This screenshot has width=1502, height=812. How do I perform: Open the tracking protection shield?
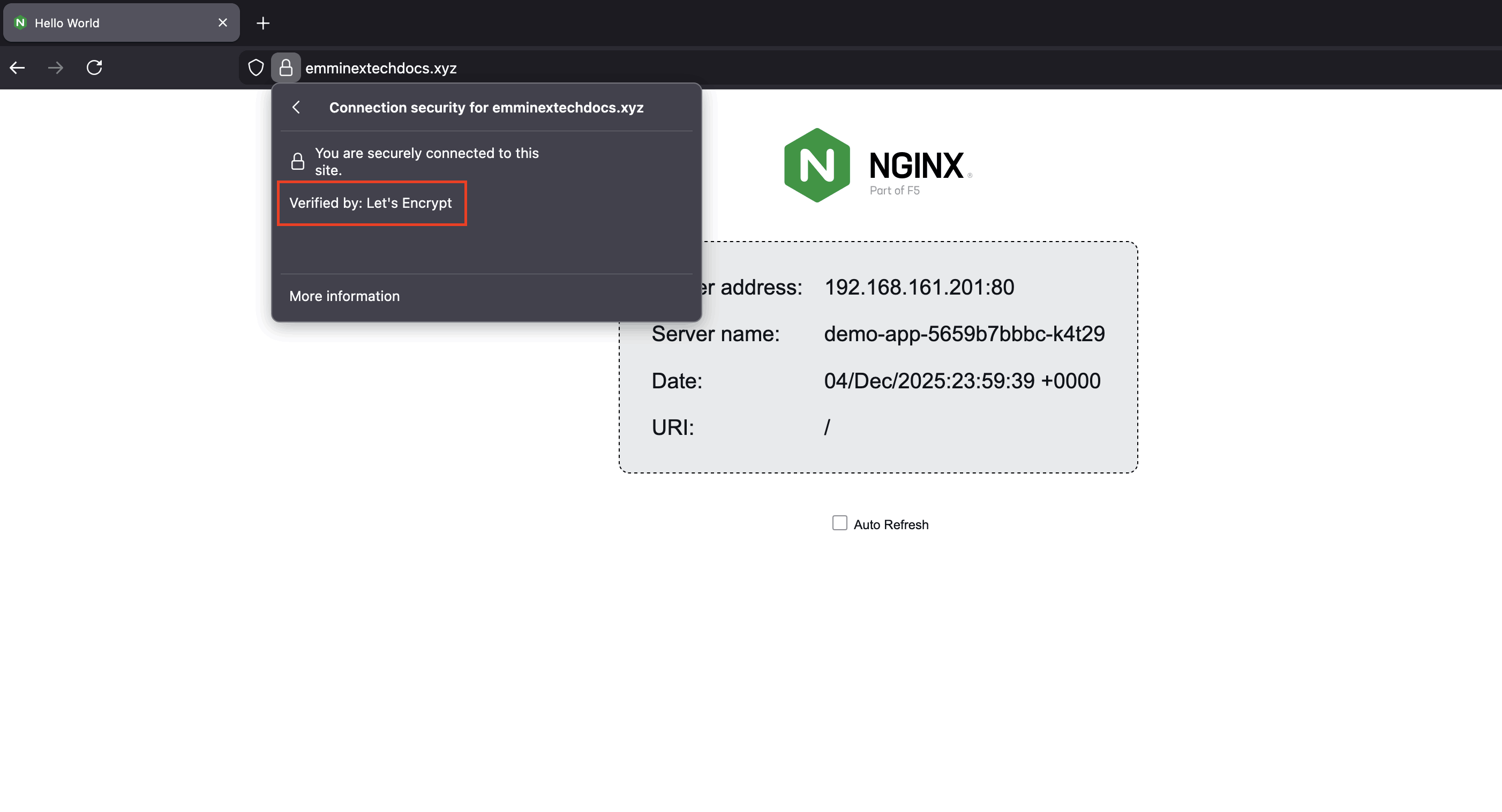pos(256,67)
